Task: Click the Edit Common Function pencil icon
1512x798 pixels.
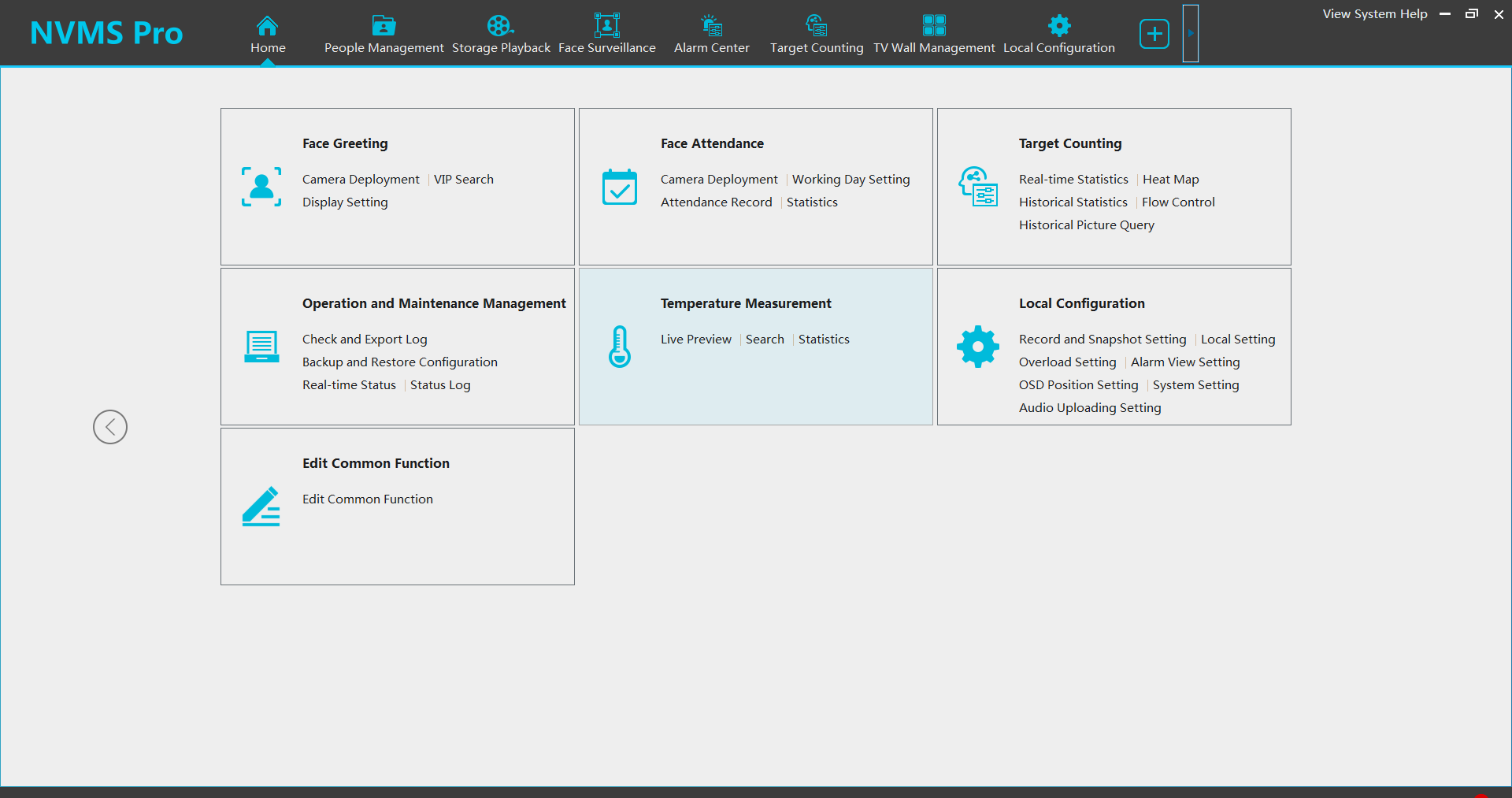Action: pos(261,507)
